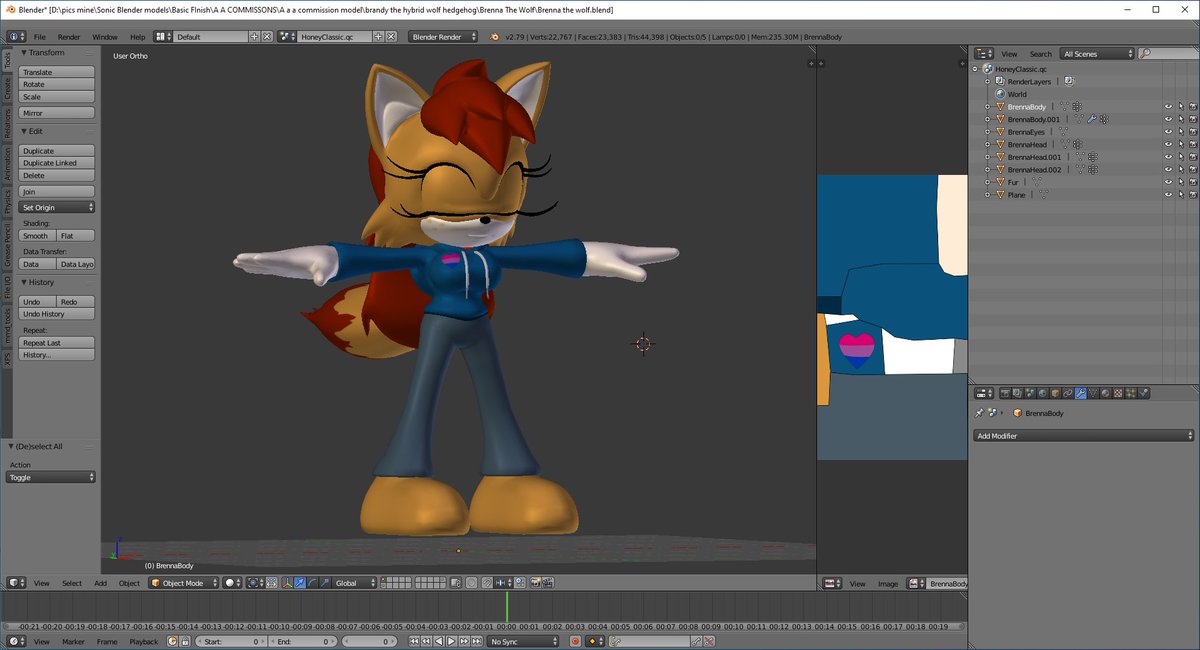
Task: Open the Window menu
Action: point(105,37)
